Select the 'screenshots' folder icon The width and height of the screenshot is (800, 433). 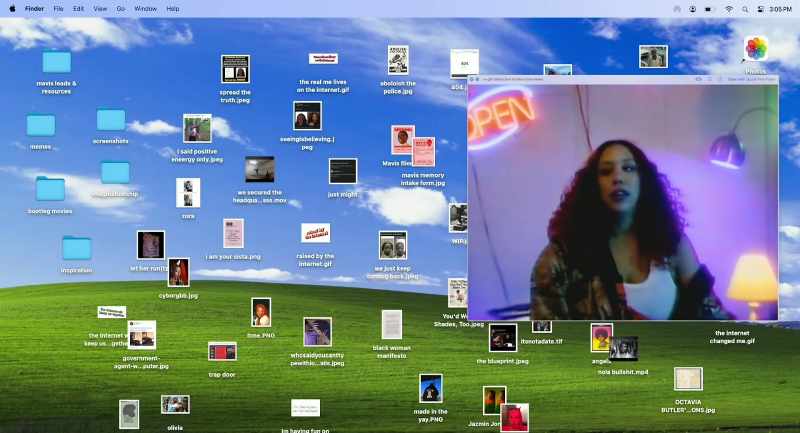(111, 120)
